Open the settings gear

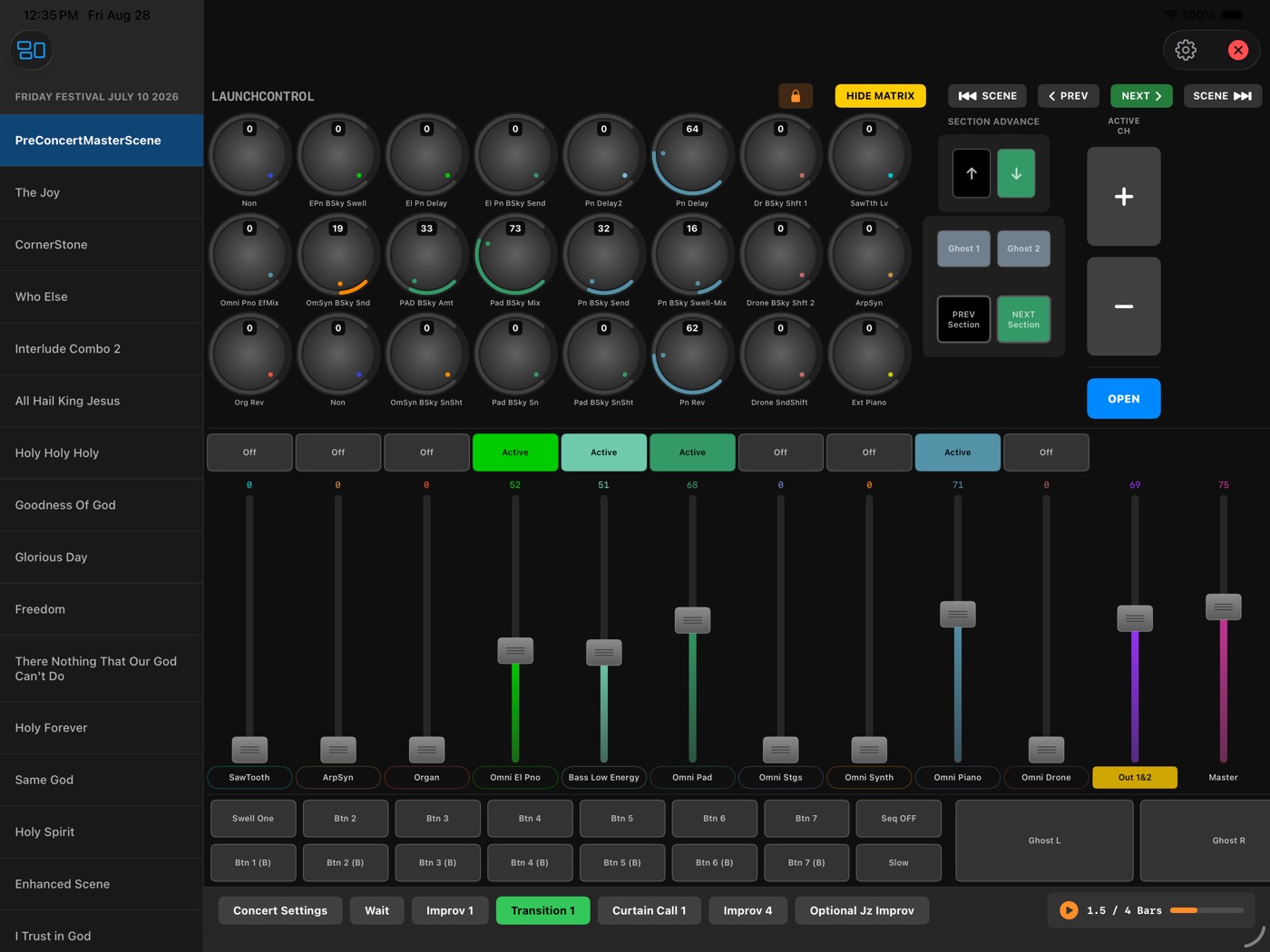click(1186, 50)
